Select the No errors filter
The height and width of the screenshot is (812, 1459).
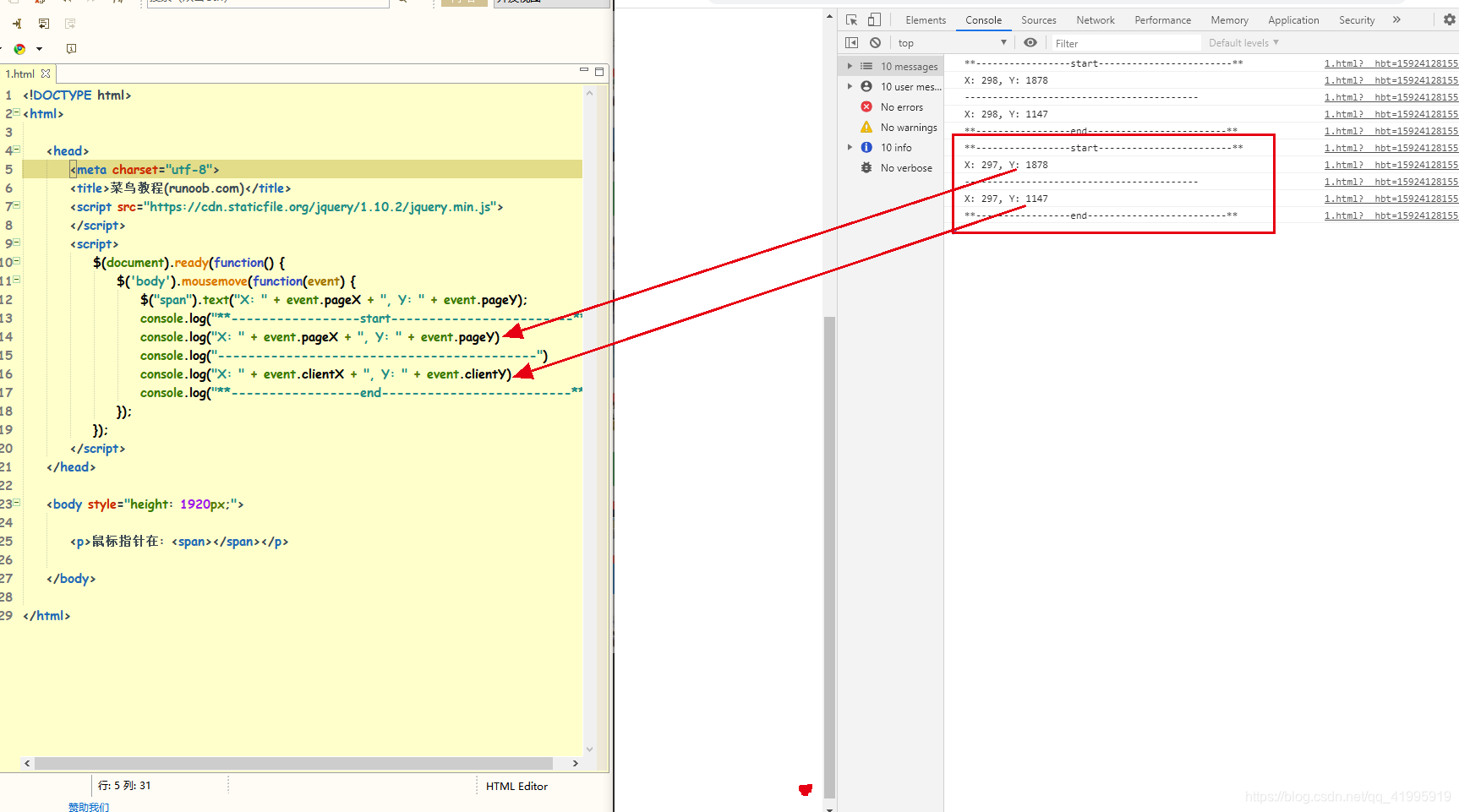coord(901,106)
